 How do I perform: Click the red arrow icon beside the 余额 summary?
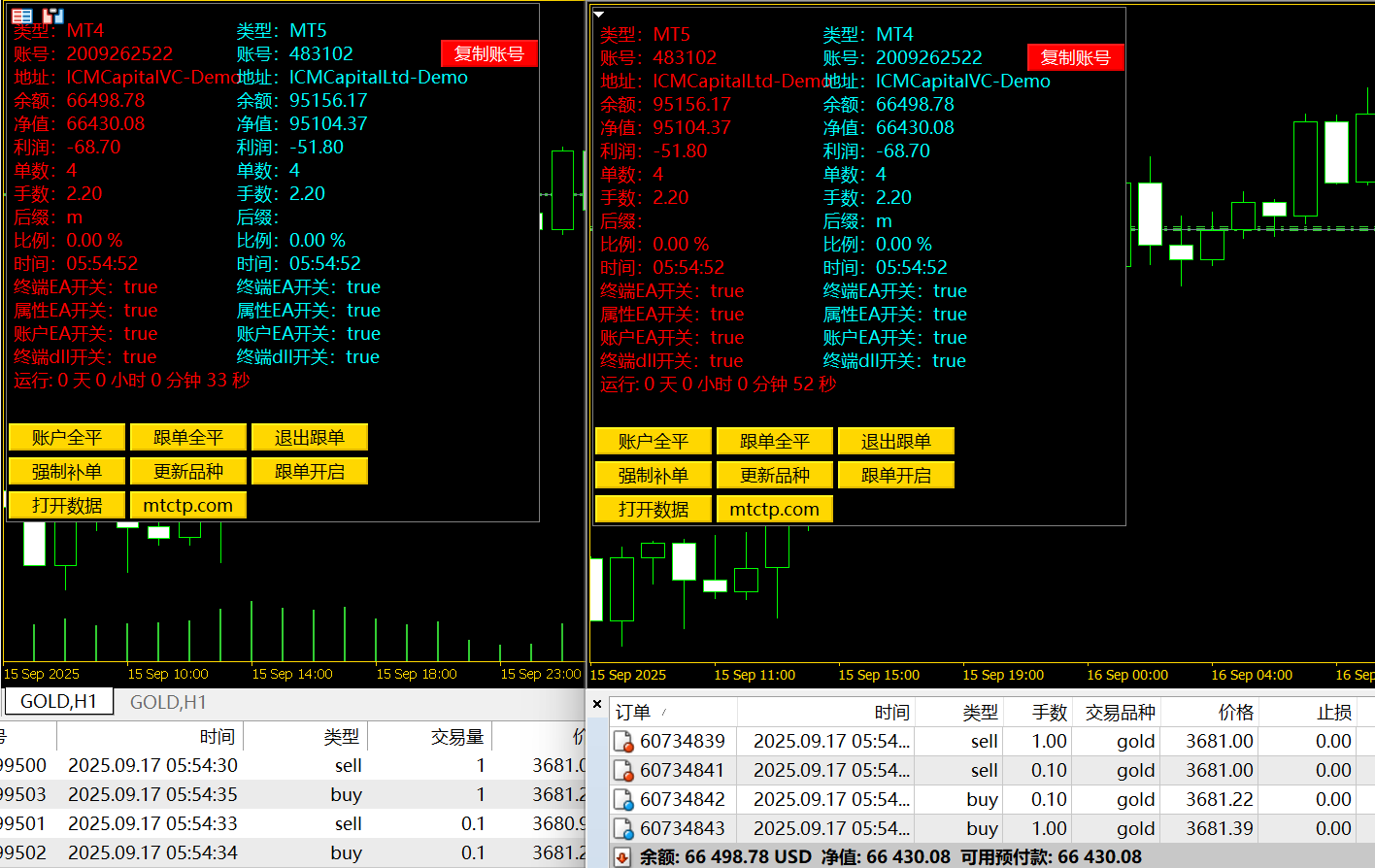[623, 857]
